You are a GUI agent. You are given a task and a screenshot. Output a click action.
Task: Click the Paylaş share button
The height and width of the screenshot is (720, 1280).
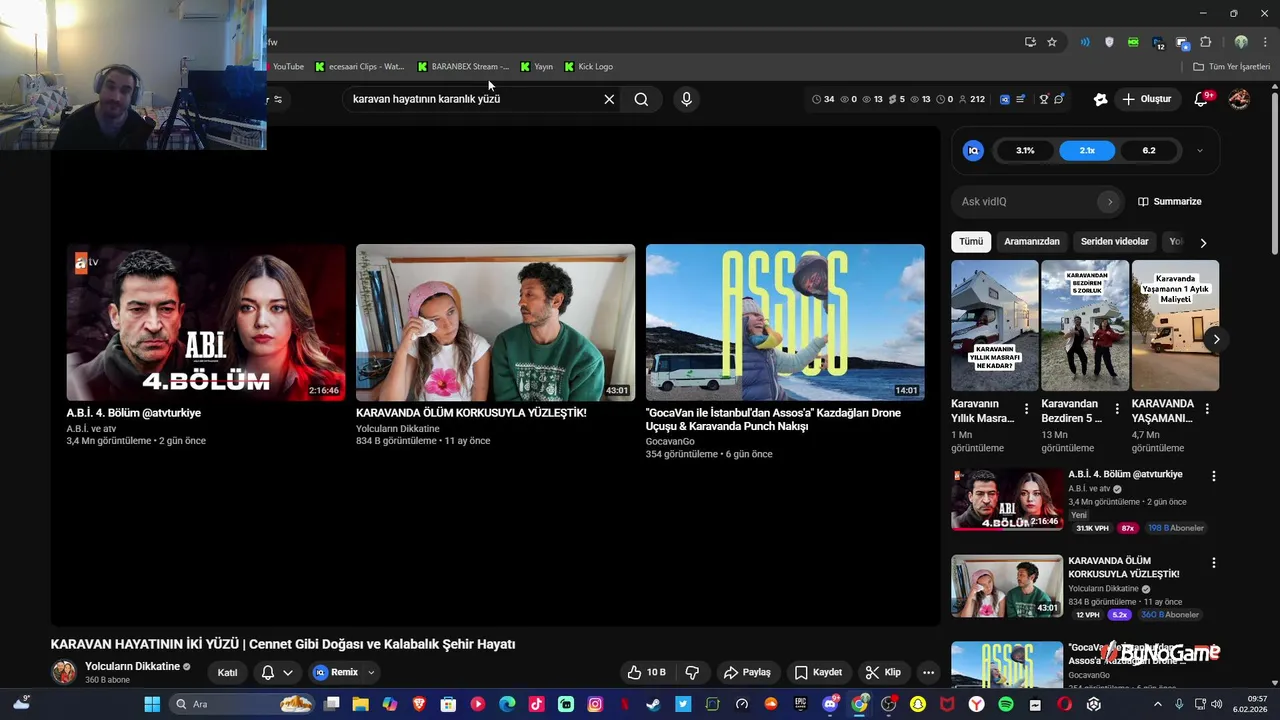pos(747,672)
